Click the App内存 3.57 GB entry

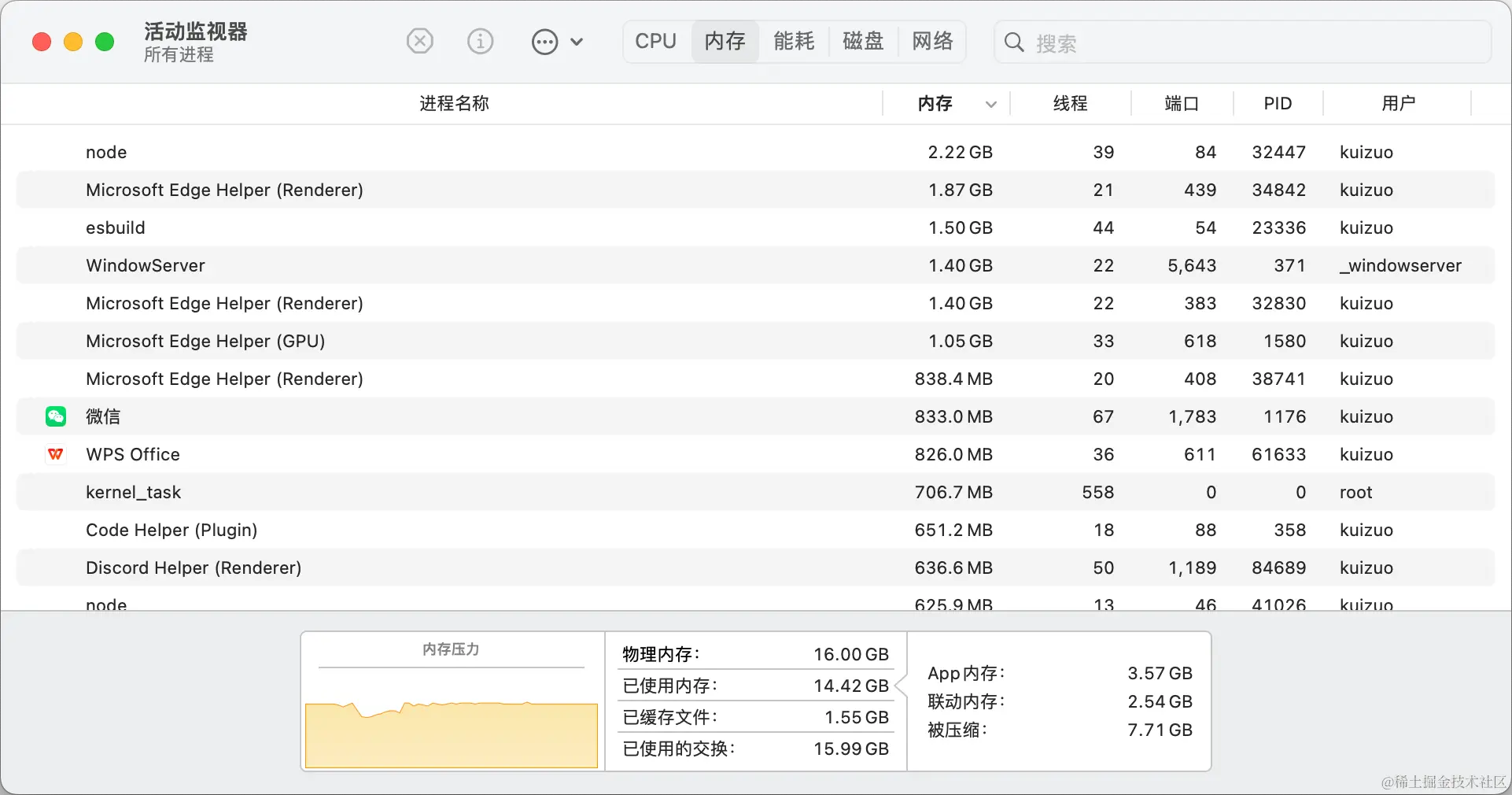tap(1060, 673)
